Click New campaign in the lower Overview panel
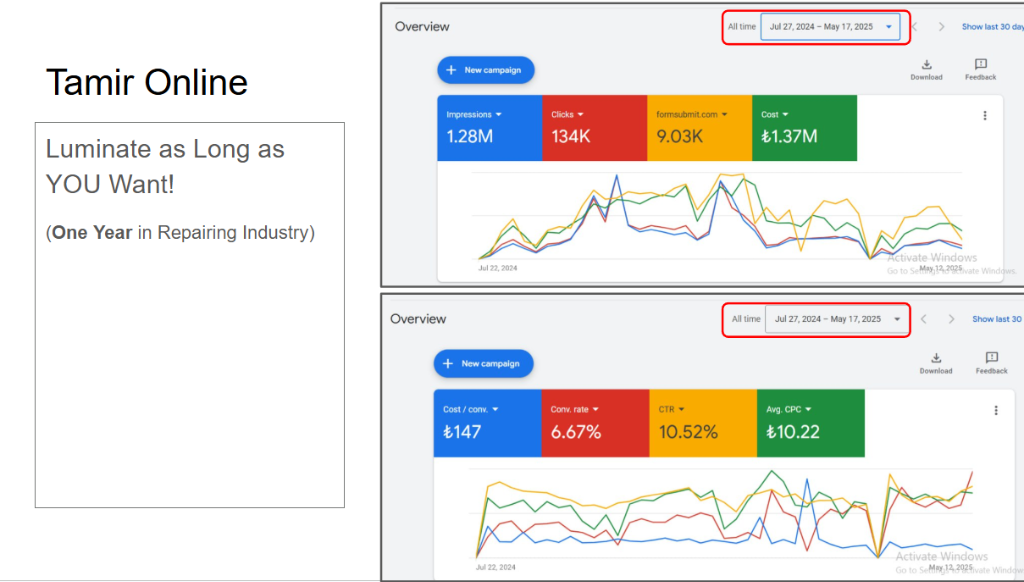Image resolution: width=1024 pixels, height=582 pixels. click(x=483, y=364)
